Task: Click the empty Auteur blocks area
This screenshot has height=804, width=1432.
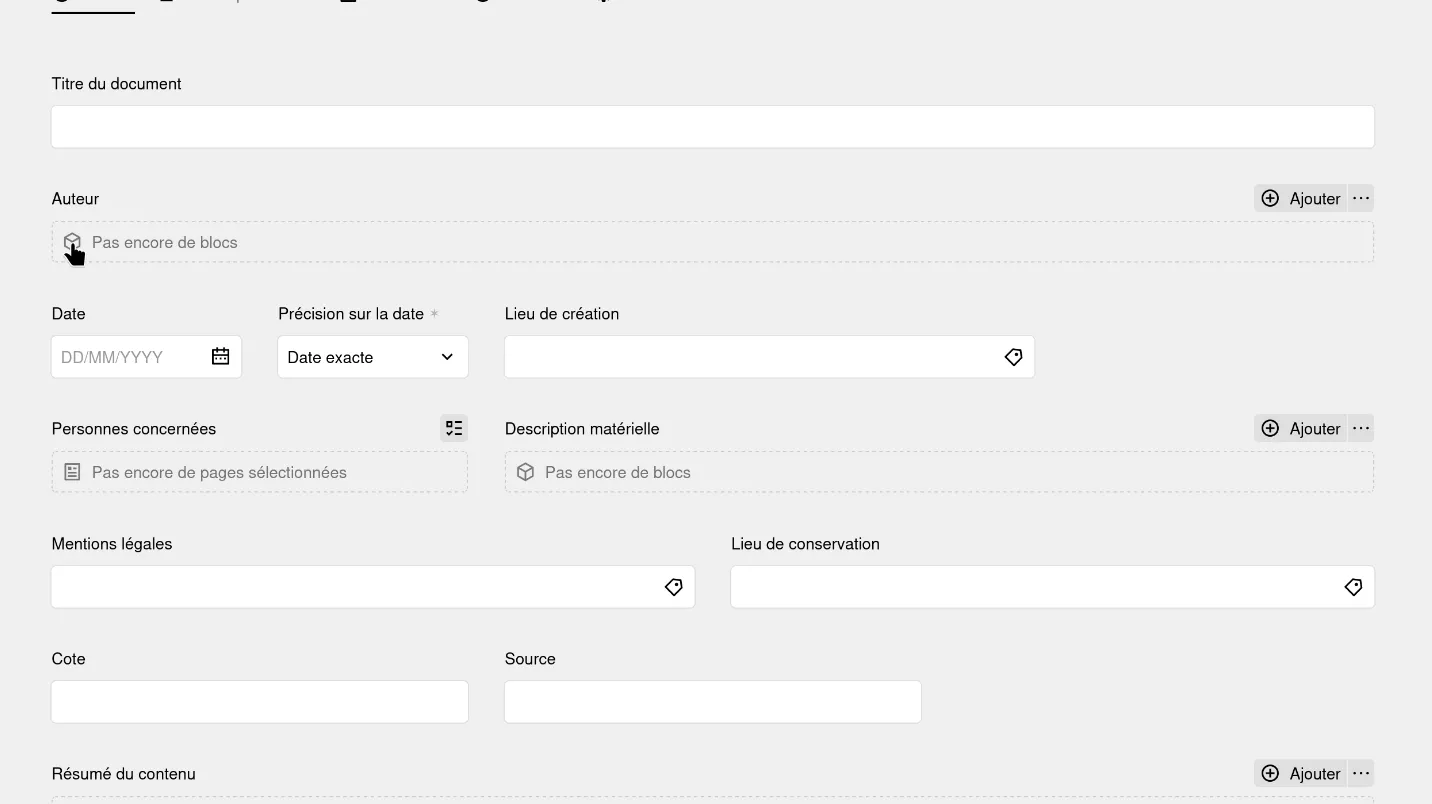Action: click(x=713, y=242)
